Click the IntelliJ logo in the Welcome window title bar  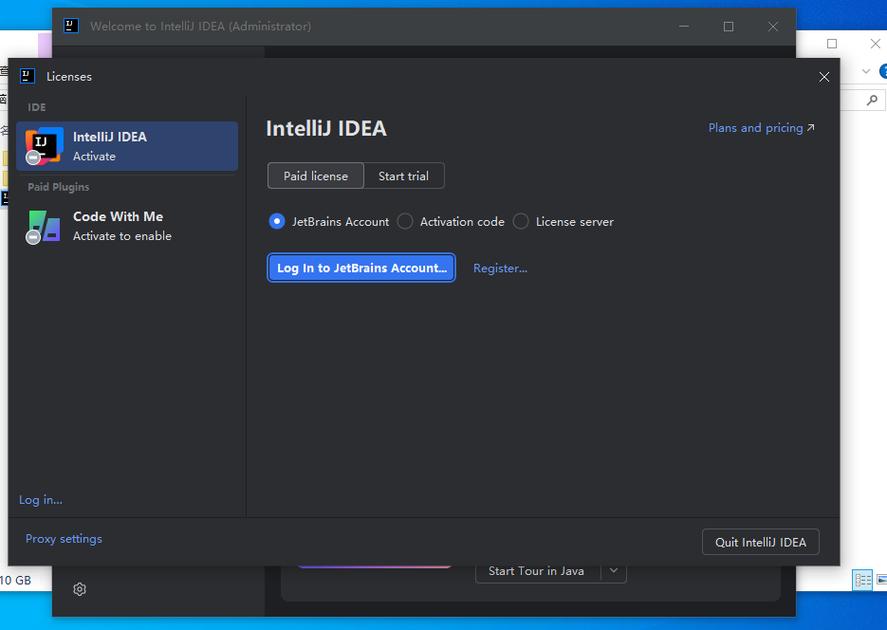(x=71, y=26)
